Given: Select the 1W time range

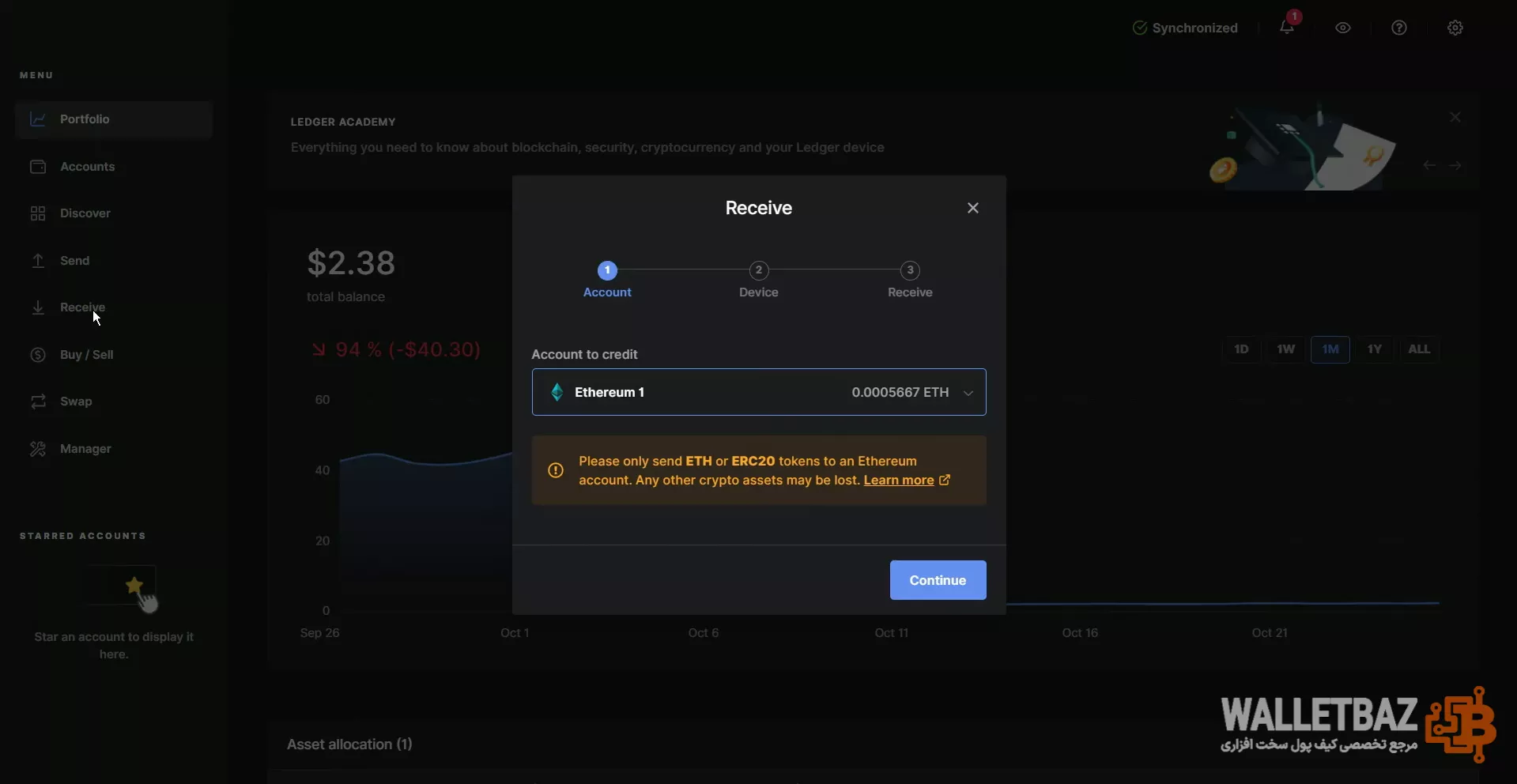Looking at the screenshot, I should tap(1286, 349).
